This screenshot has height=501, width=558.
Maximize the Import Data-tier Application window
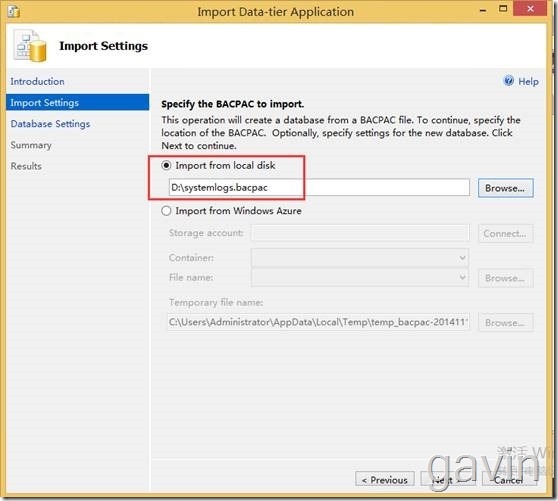pyautogui.click(x=503, y=9)
